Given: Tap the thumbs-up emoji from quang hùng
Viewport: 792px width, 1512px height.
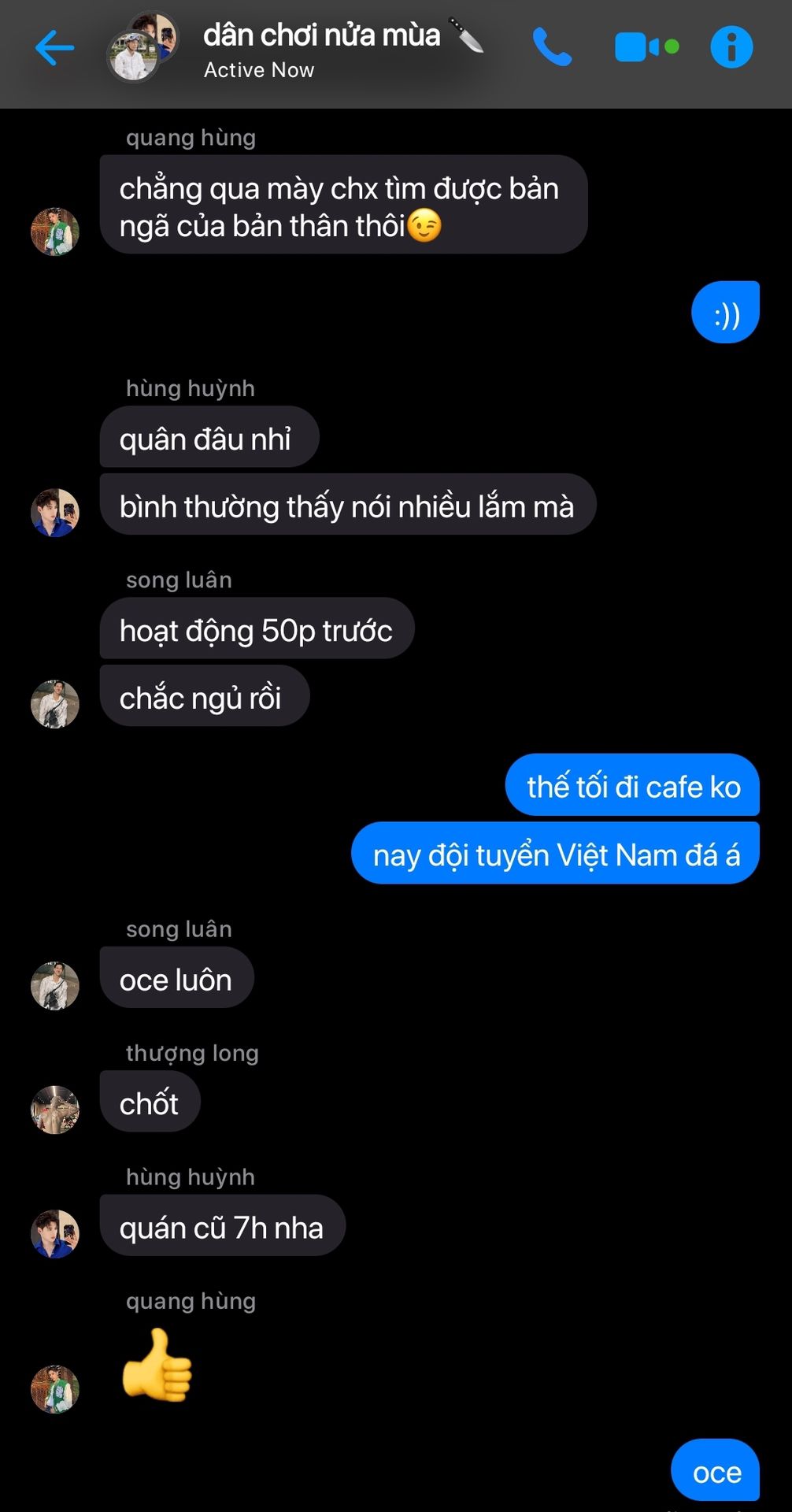Looking at the screenshot, I should click(157, 1365).
